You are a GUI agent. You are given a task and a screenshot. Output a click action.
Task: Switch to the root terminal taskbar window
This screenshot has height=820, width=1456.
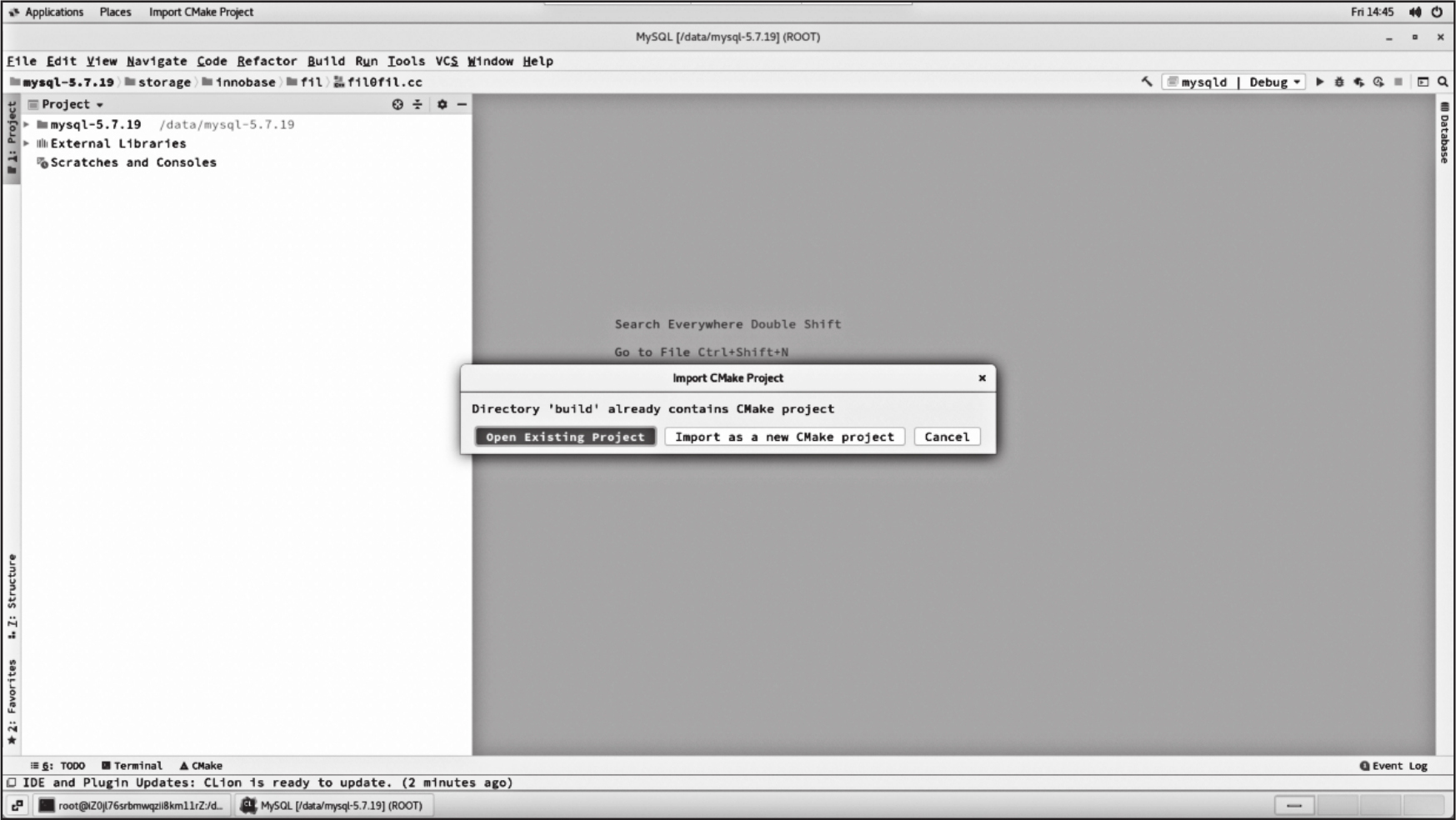(133, 805)
